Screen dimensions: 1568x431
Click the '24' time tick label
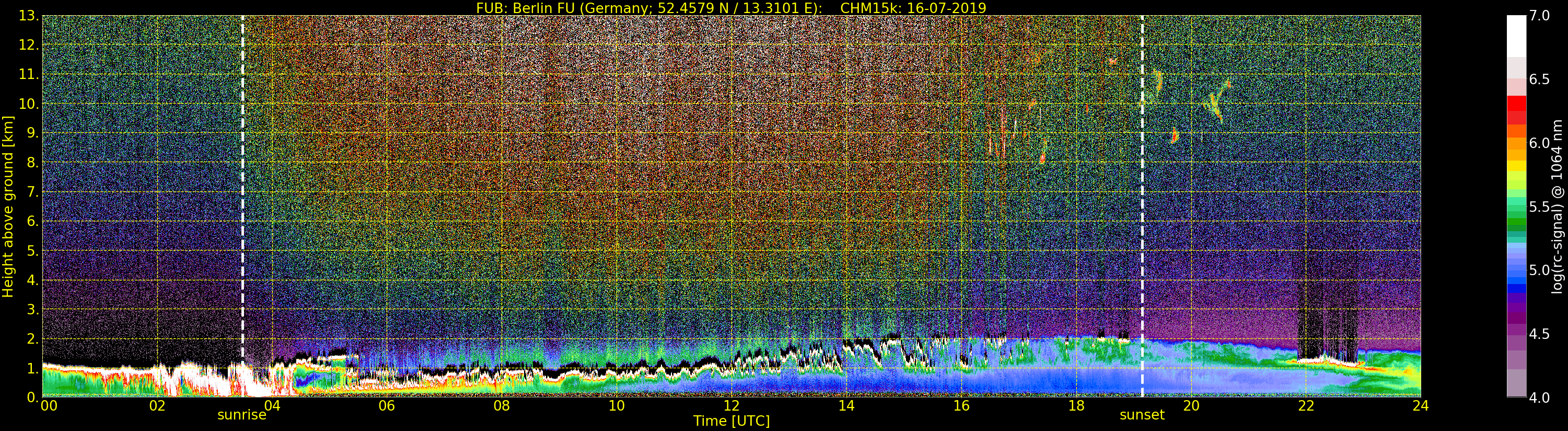[x=1421, y=406]
